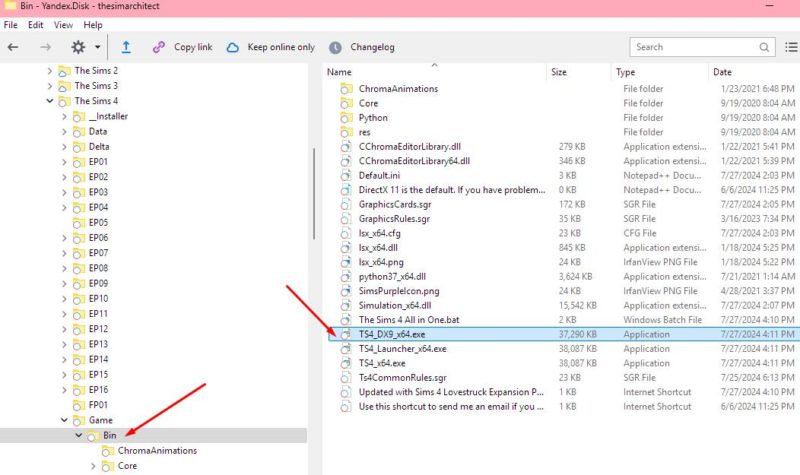Image resolution: width=800 pixels, height=475 pixels.
Task: Collapse the Game folder node
Action: (64, 421)
